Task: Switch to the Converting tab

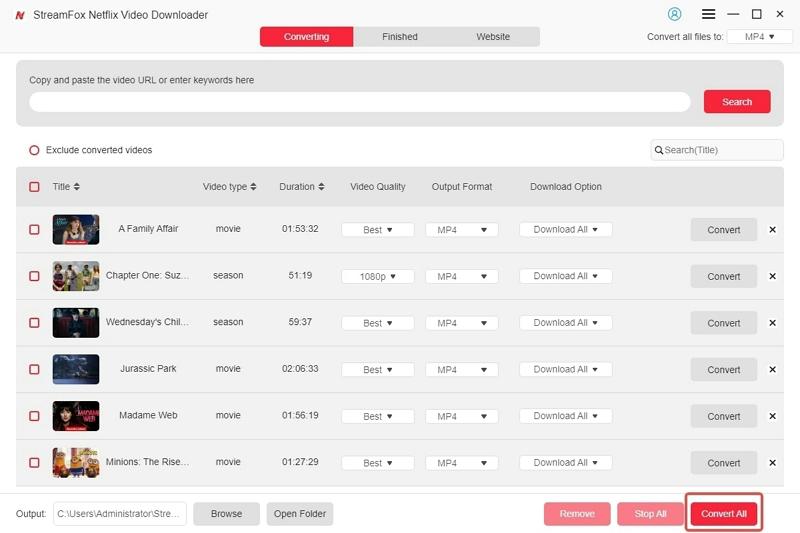Action: point(306,37)
